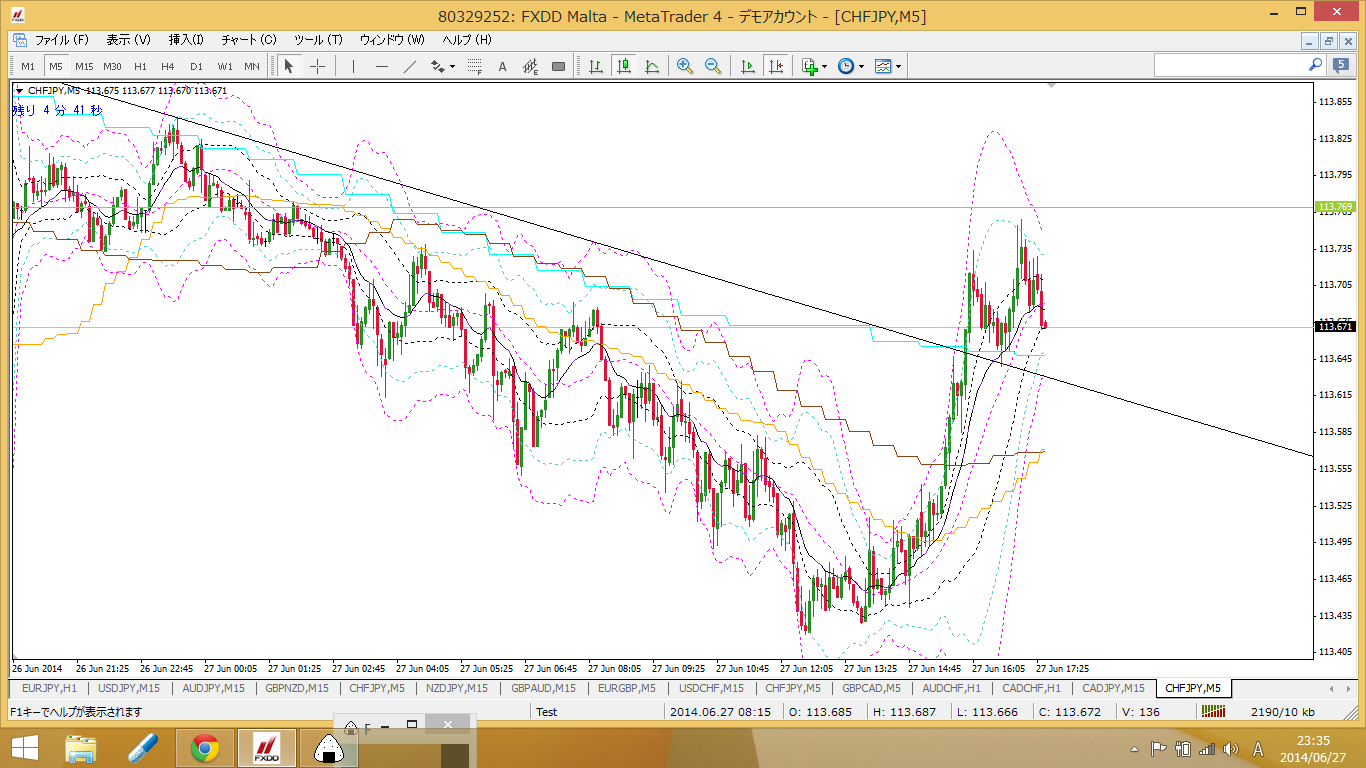Click the search magnifier icon

pyautogui.click(x=1316, y=65)
